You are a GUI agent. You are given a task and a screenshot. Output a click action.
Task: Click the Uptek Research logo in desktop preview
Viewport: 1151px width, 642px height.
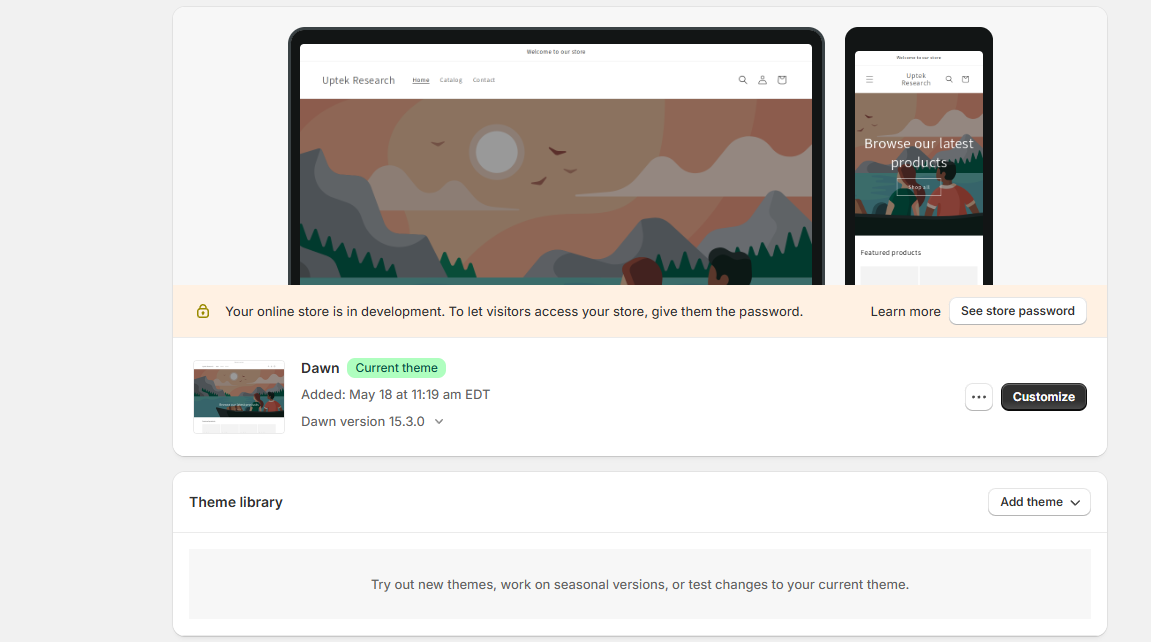358,80
